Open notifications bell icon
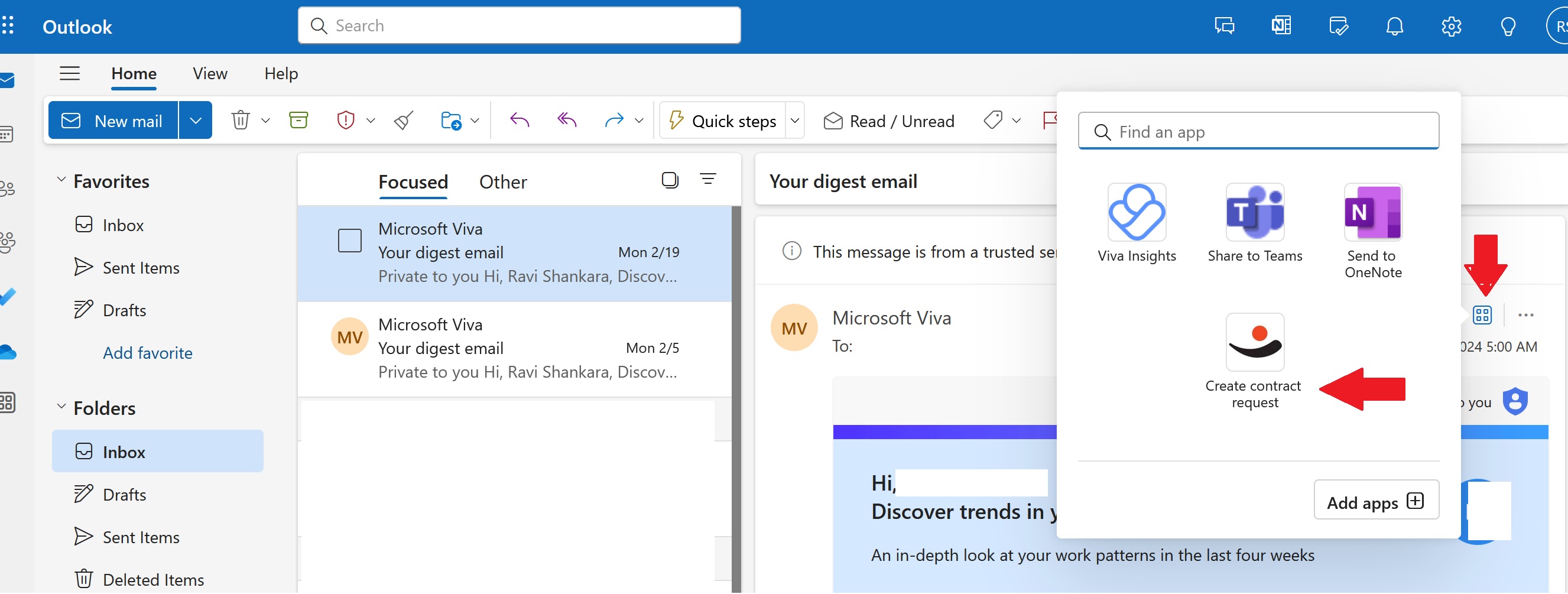This screenshot has width=1568, height=594. [x=1394, y=26]
